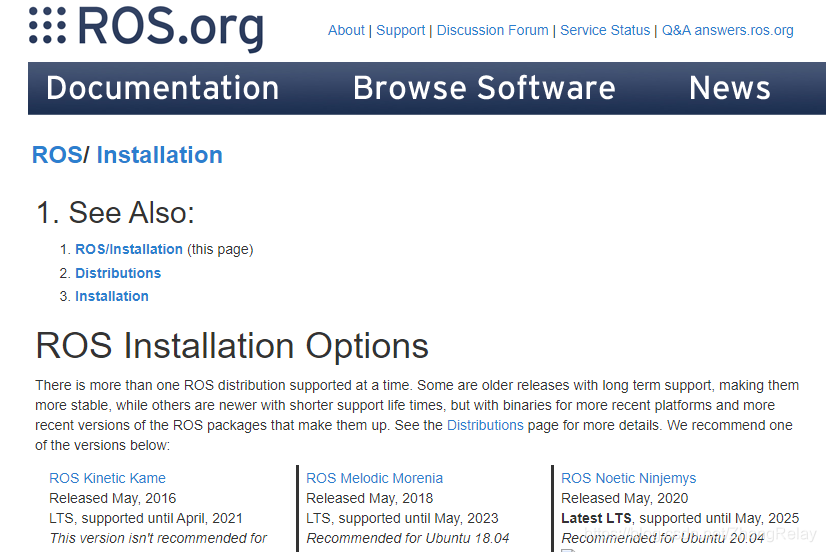
Task: Click 'Recommended for Ubuntu 18.04' text
Action: [408, 538]
